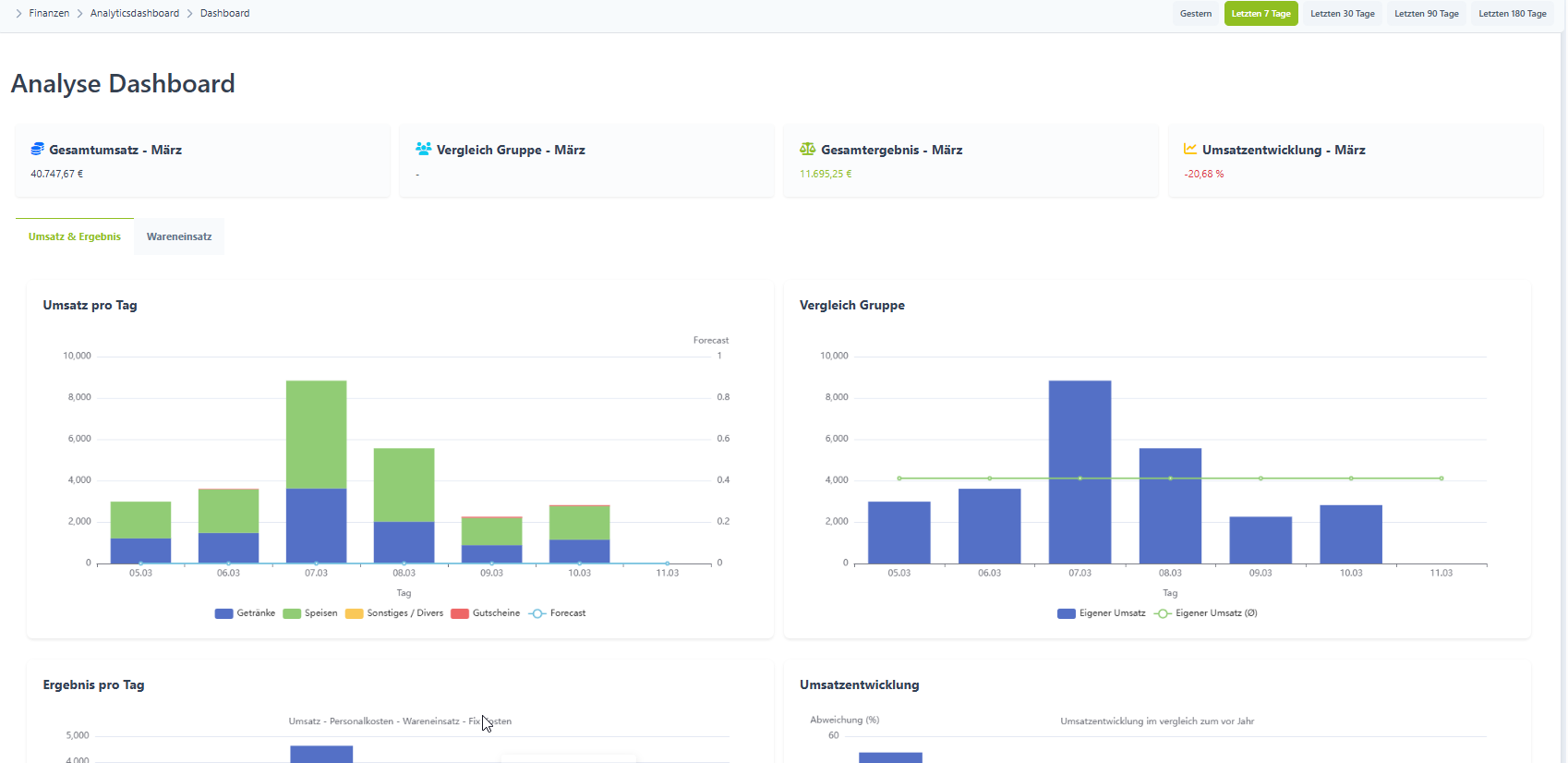Select the Letzten 7 Tage range
Image resolution: width=1568 pixels, height=763 pixels.
point(1260,14)
